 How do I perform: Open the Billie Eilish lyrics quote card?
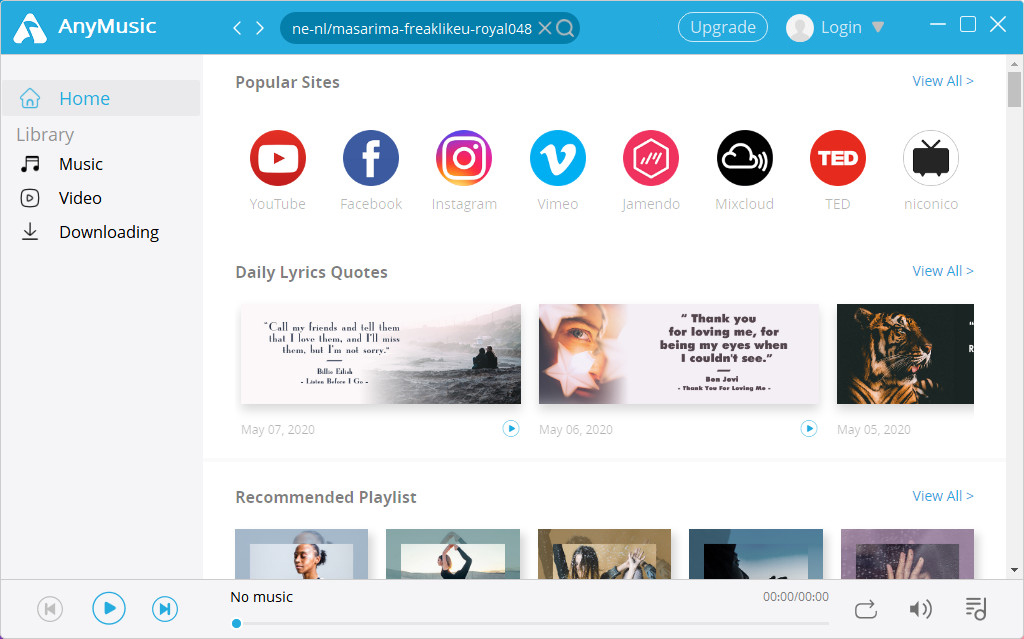381,354
